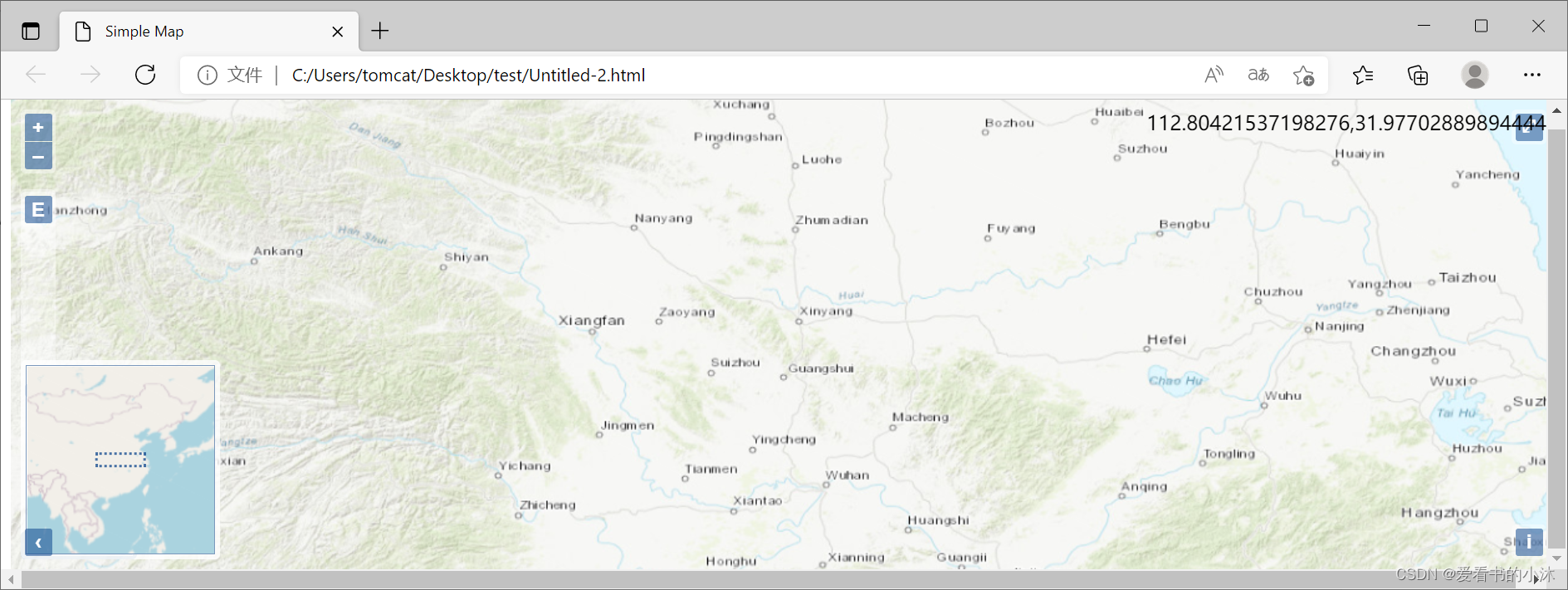
Task: Click the Xiangfan city label
Action: [x=591, y=320]
